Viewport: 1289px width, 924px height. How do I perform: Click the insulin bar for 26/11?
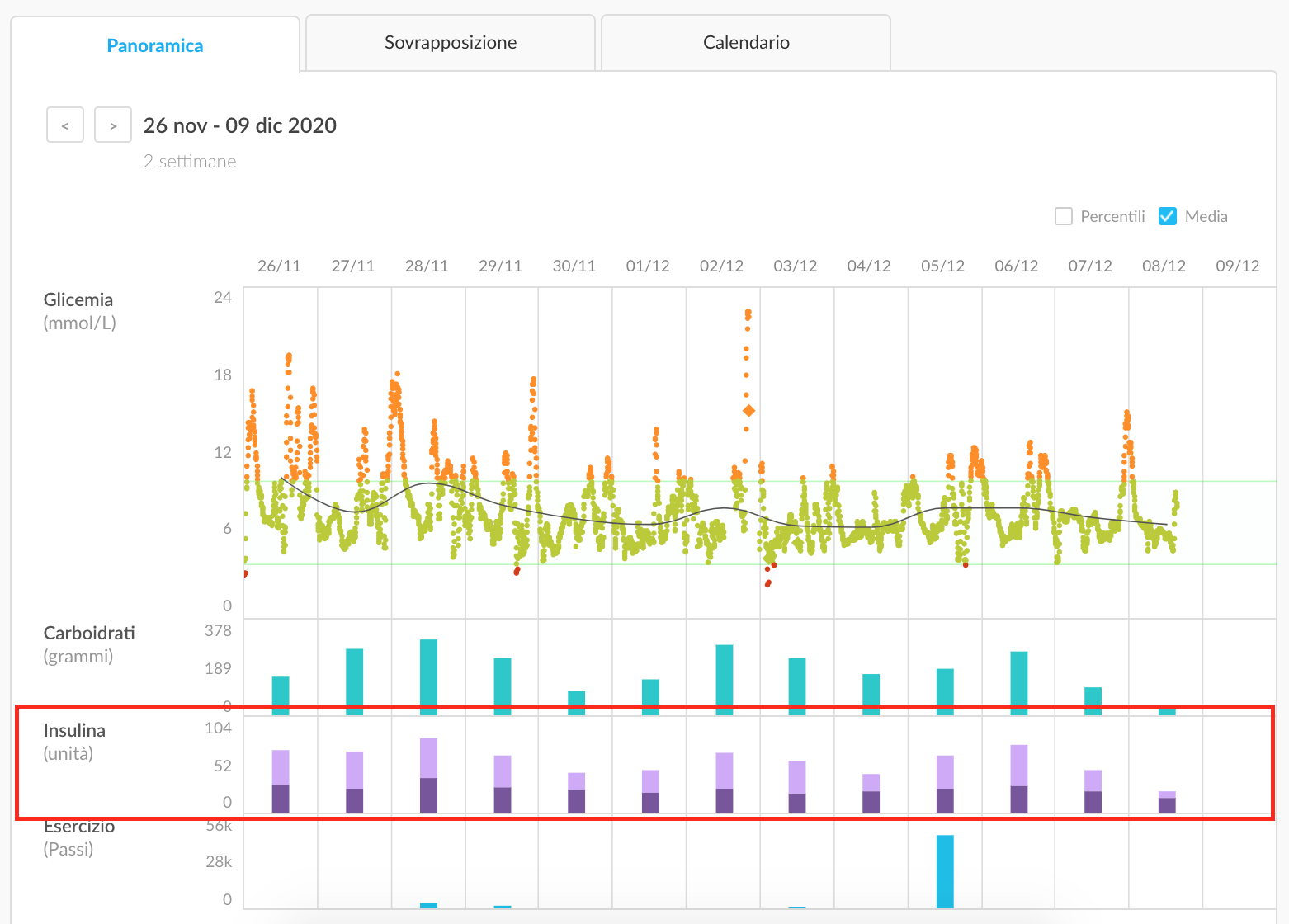[281, 780]
